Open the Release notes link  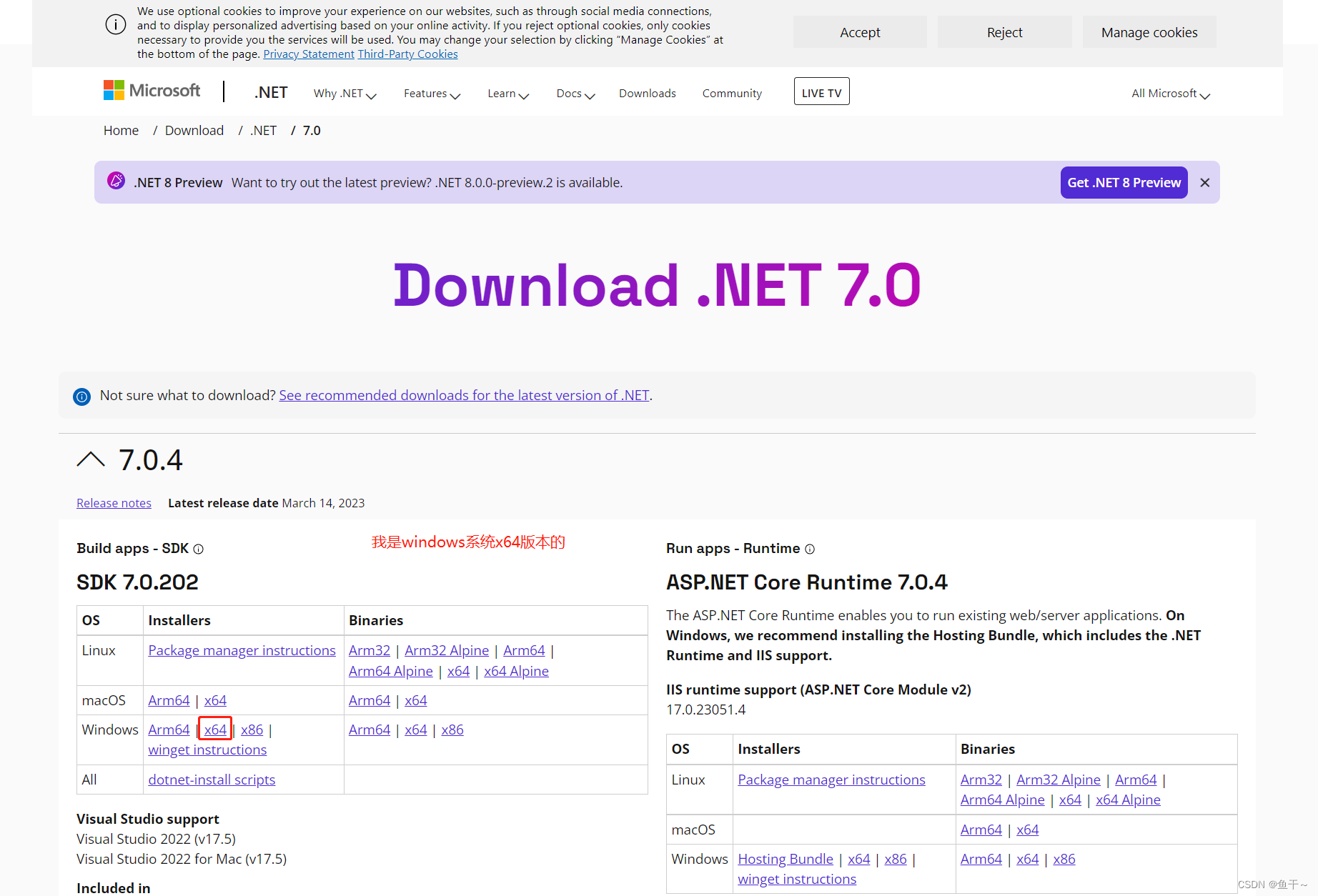(x=114, y=503)
